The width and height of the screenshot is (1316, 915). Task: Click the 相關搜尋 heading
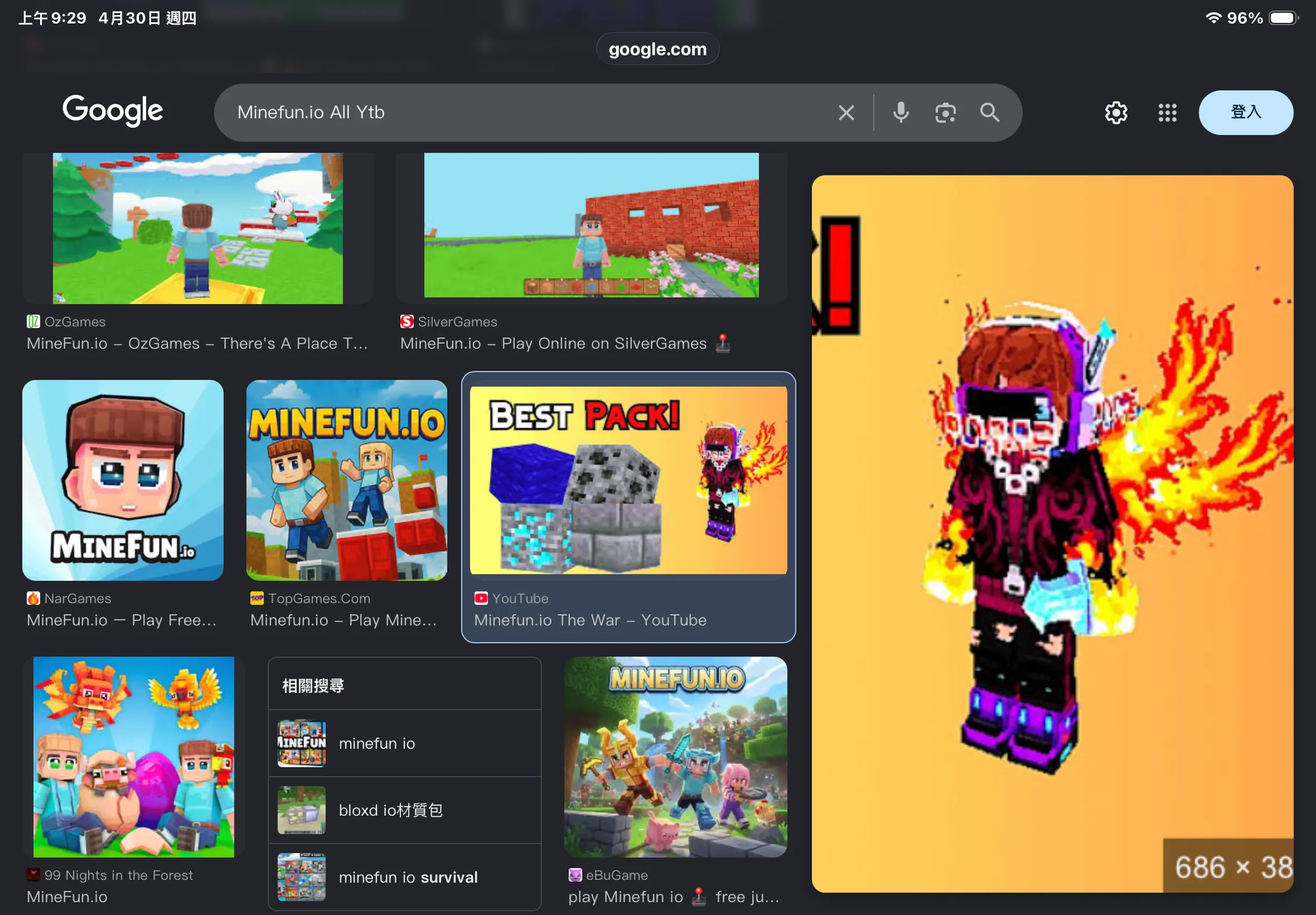point(313,686)
